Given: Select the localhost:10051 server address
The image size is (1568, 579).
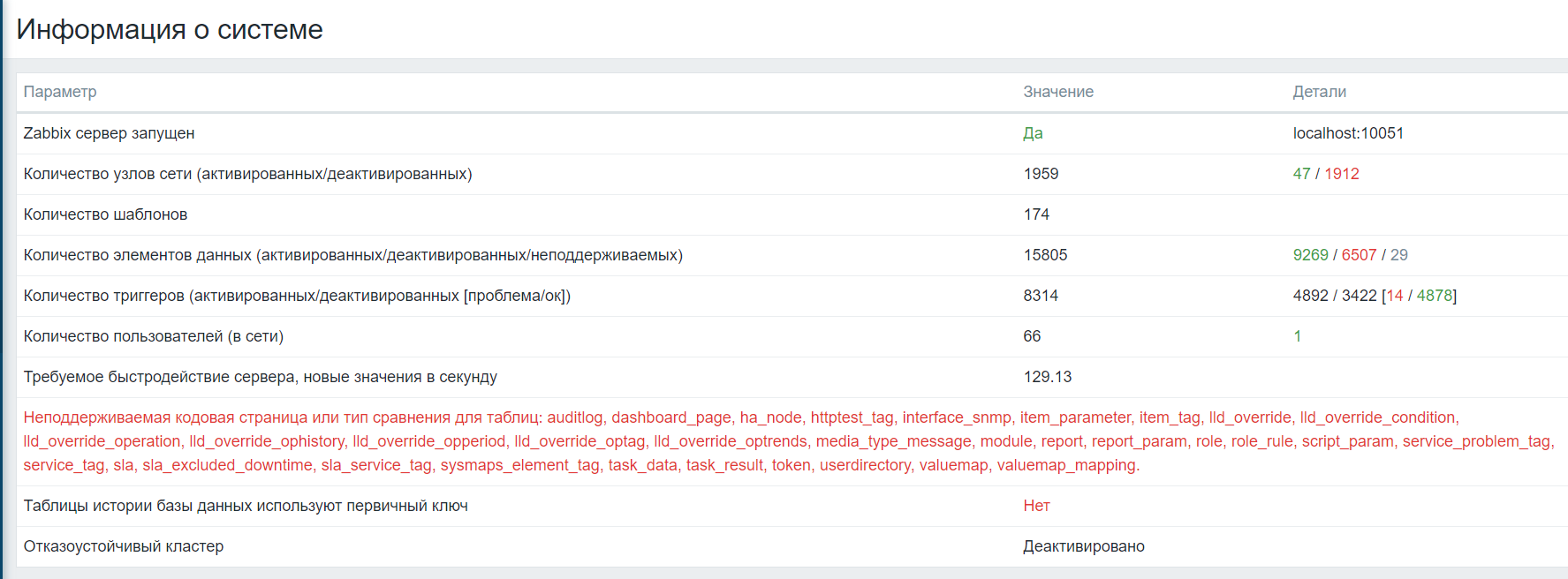Looking at the screenshot, I should point(1348,133).
